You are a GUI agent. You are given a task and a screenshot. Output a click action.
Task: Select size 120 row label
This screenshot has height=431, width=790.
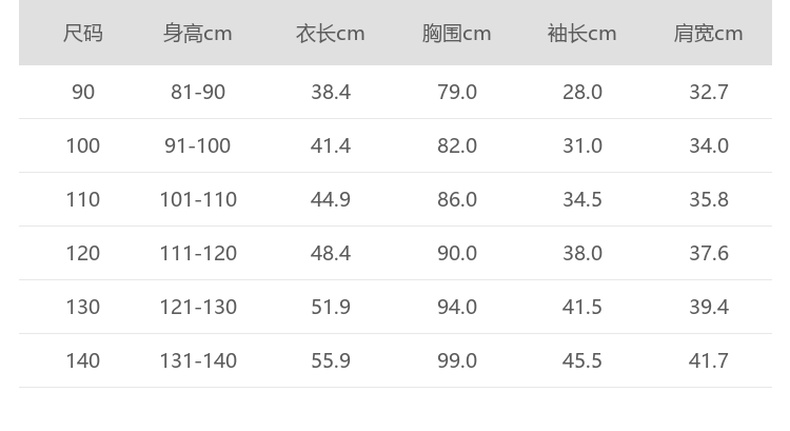[x=83, y=254]
